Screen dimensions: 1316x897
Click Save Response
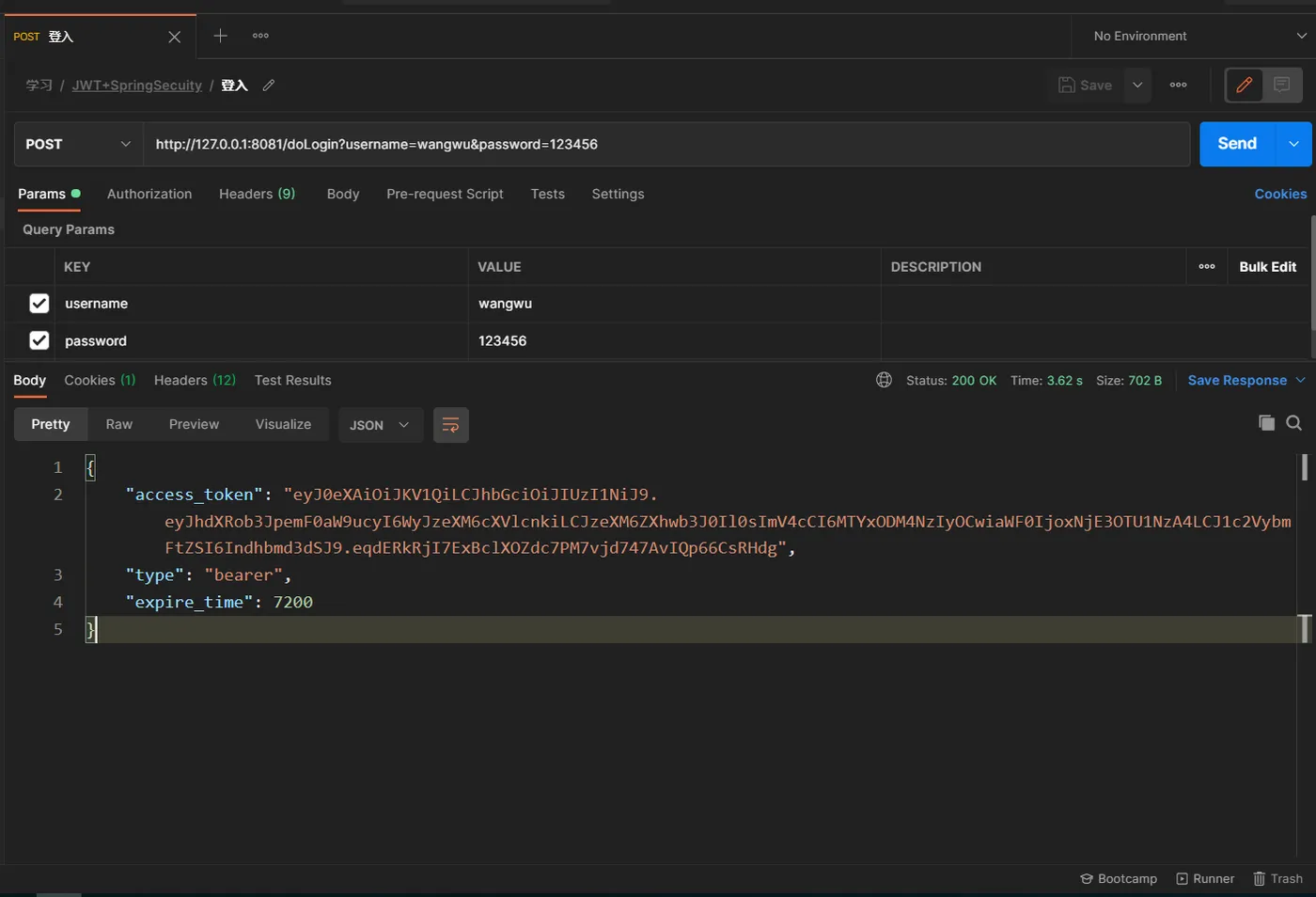pos(1237,381)
